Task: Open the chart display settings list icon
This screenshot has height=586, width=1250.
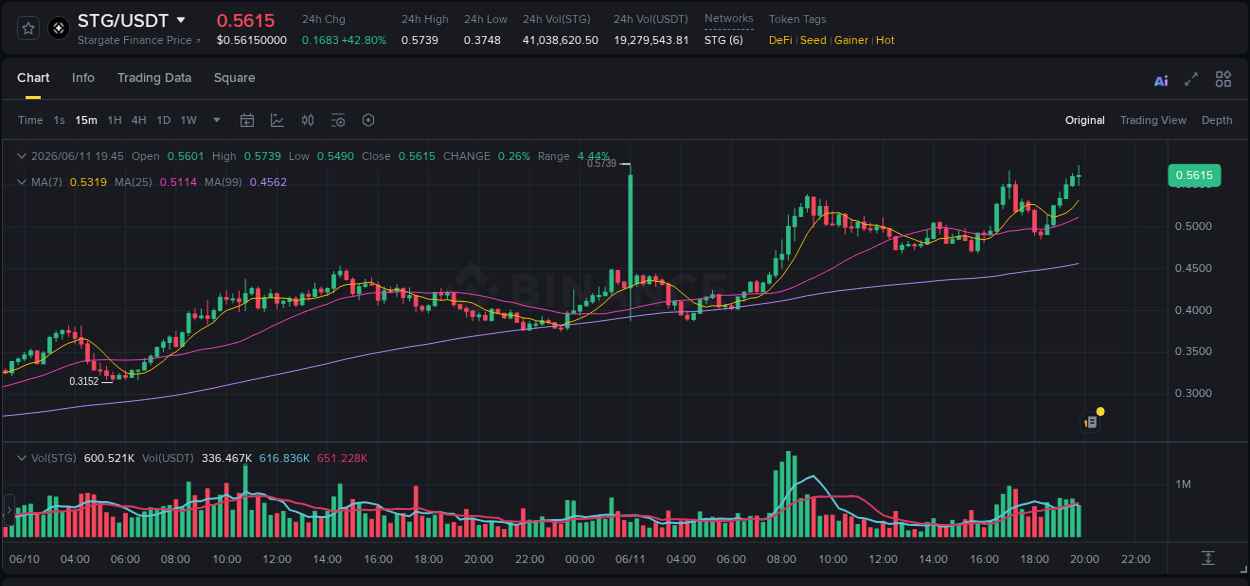Action: pyautogui.click(x=338, y=120)
